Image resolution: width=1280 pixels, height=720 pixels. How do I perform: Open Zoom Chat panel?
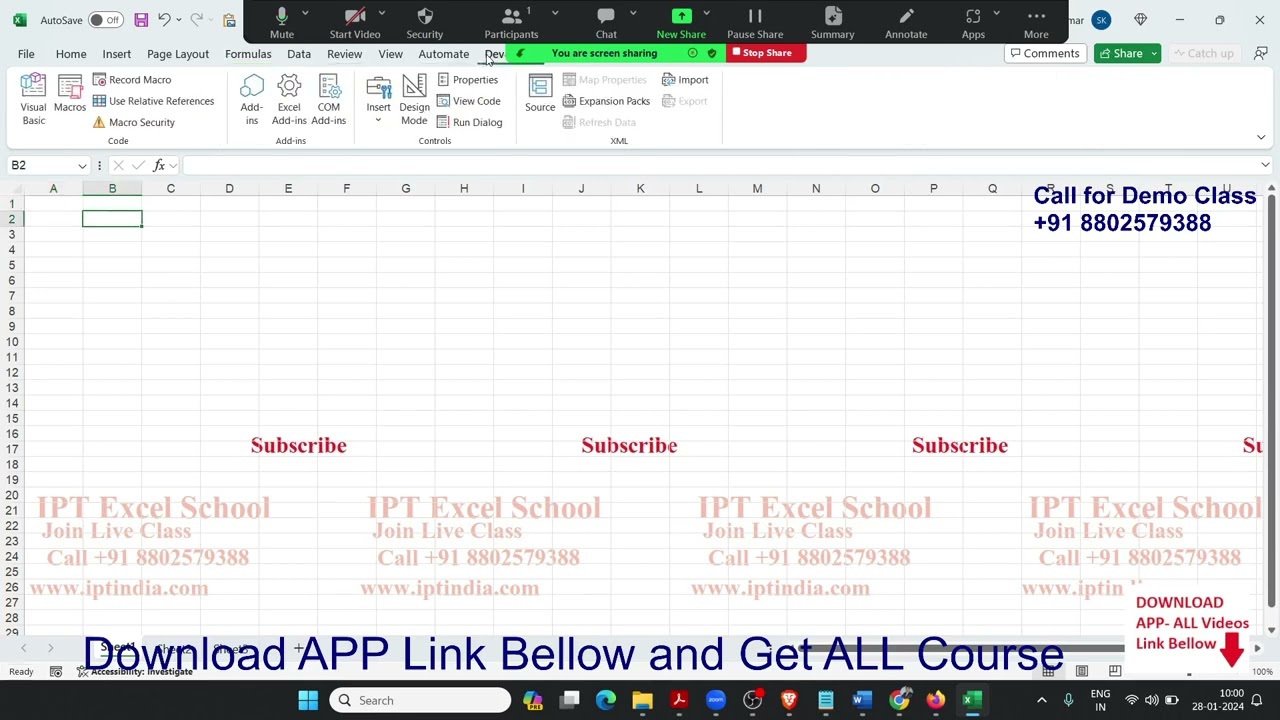(x=606, y=22)
